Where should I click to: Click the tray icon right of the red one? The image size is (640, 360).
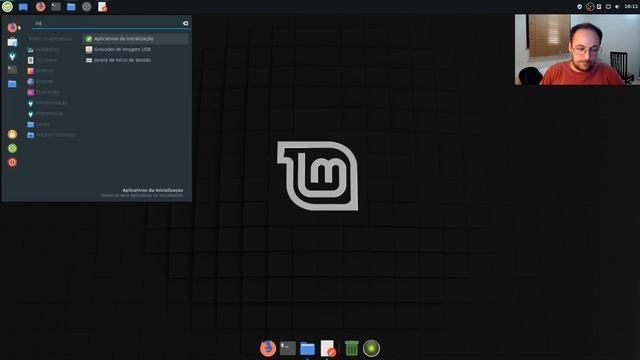coord(599,7)
